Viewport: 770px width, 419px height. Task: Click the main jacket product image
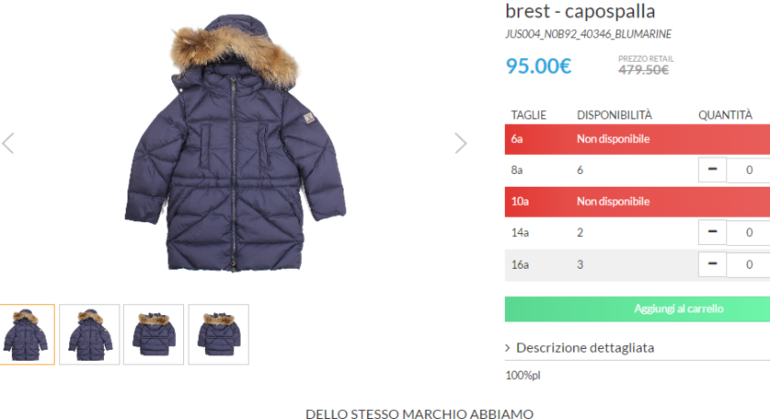(x=235, y=143)
